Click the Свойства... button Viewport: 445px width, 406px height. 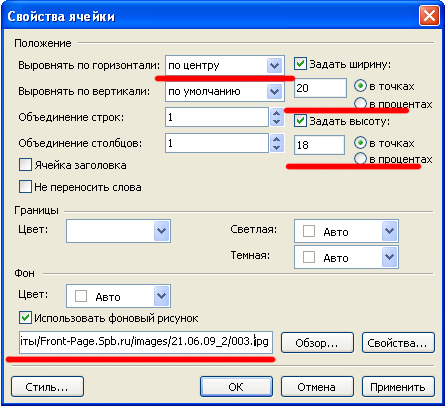(398, 343)
